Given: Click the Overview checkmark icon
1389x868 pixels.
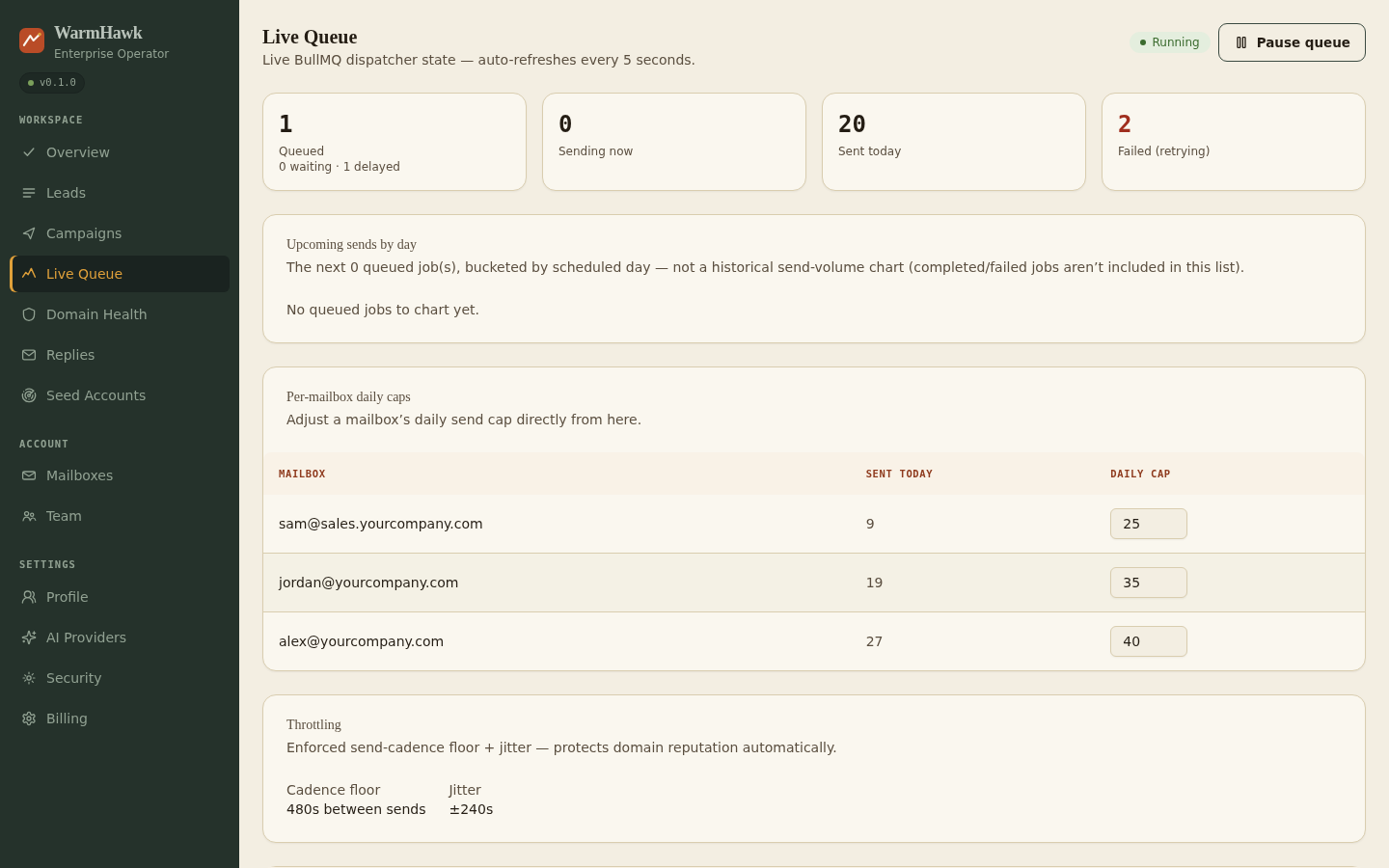Looking at the screenshot, I should 29,152.
